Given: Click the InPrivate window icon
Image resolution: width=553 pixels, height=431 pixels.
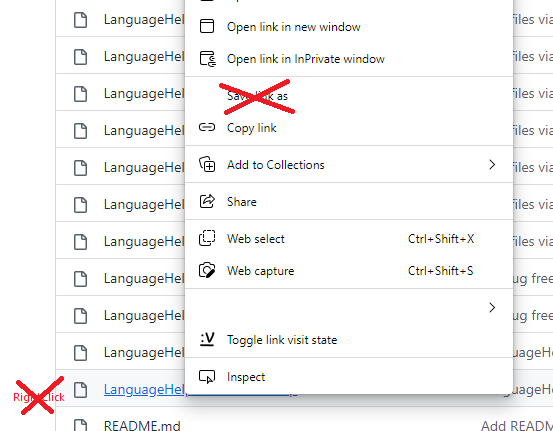Looking at the screenshot, I should [207, 59].
